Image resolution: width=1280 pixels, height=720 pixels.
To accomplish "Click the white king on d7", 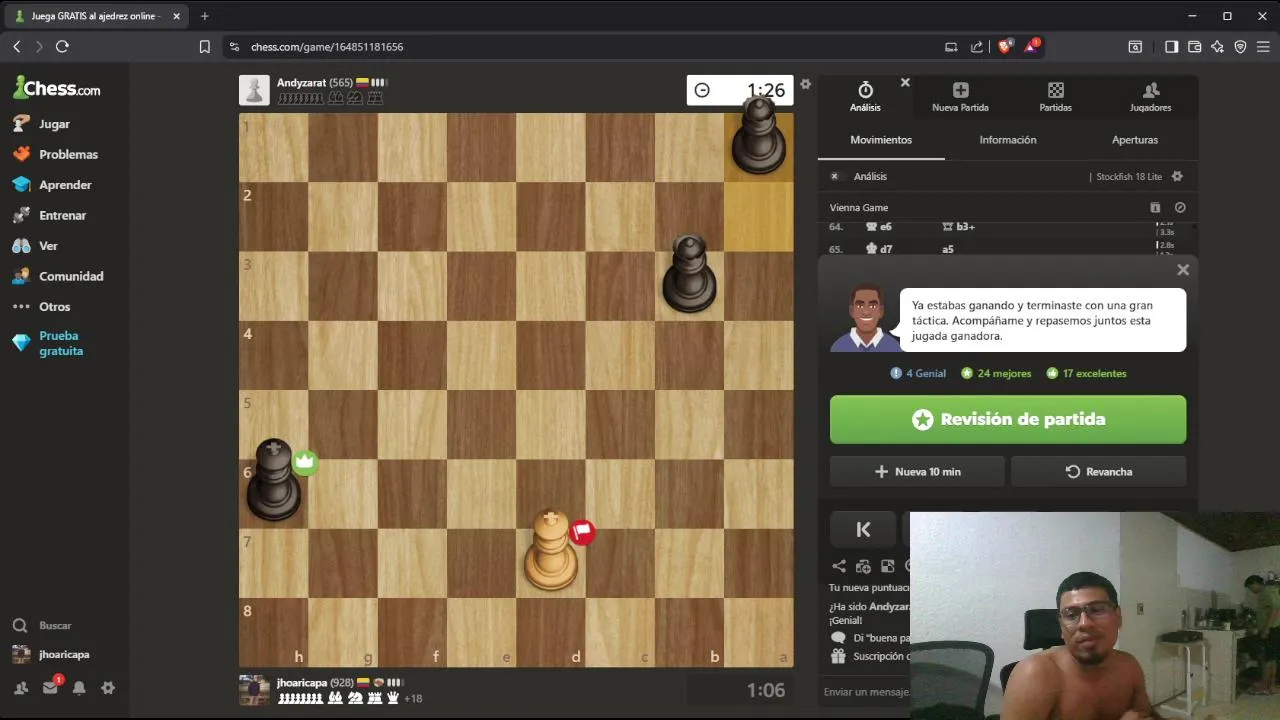I will [x=551, y=550].
